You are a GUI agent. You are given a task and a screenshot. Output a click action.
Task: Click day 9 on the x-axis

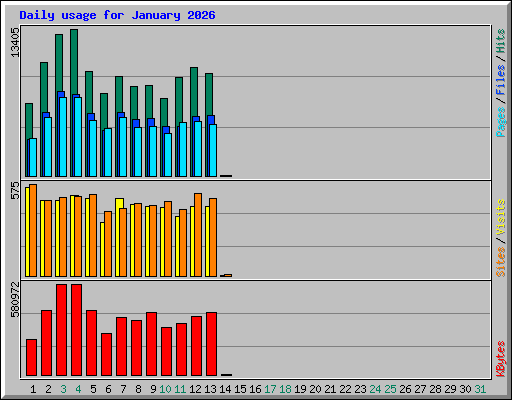click(153, 389)
